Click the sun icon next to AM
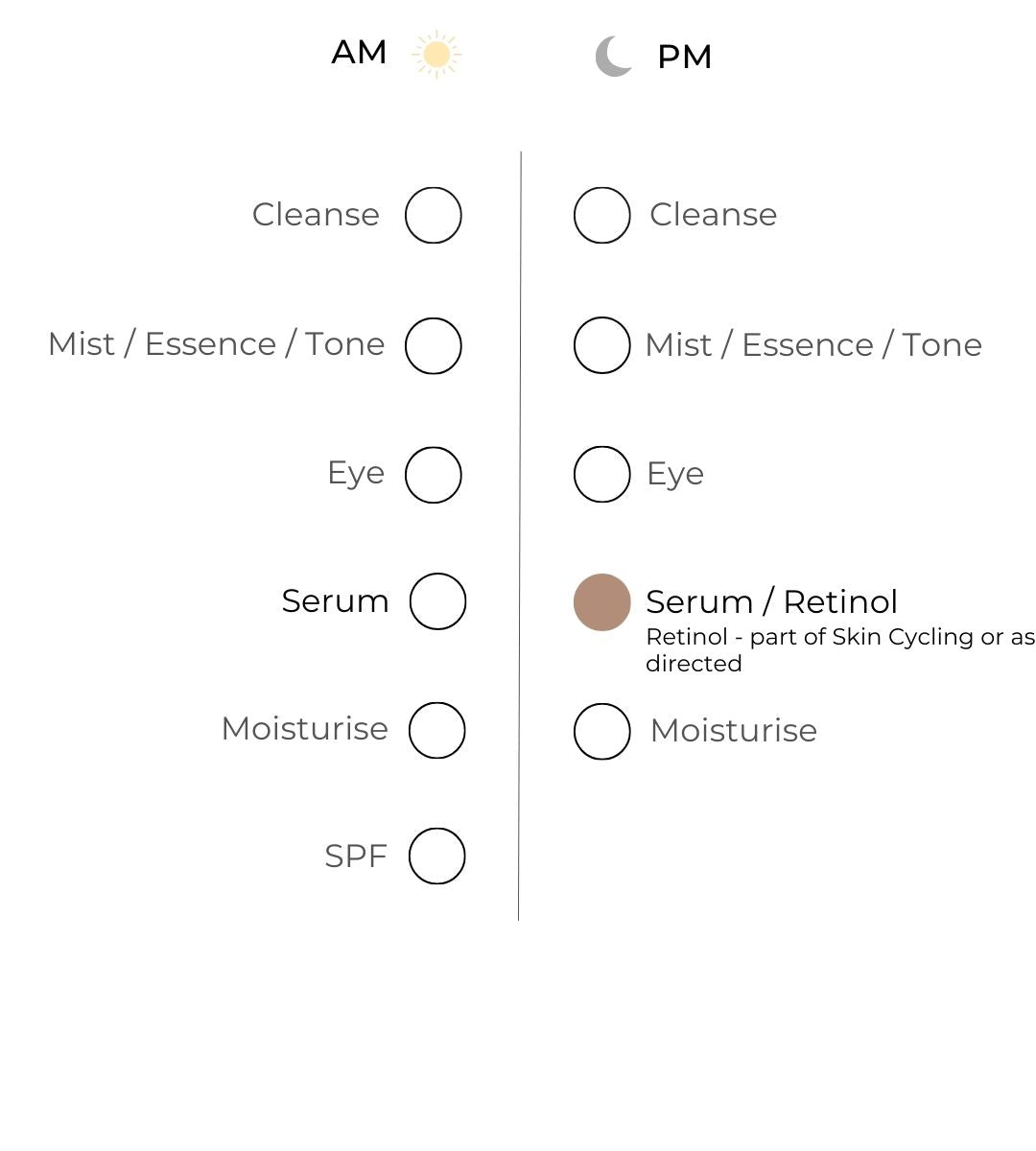 pos(436,54)
